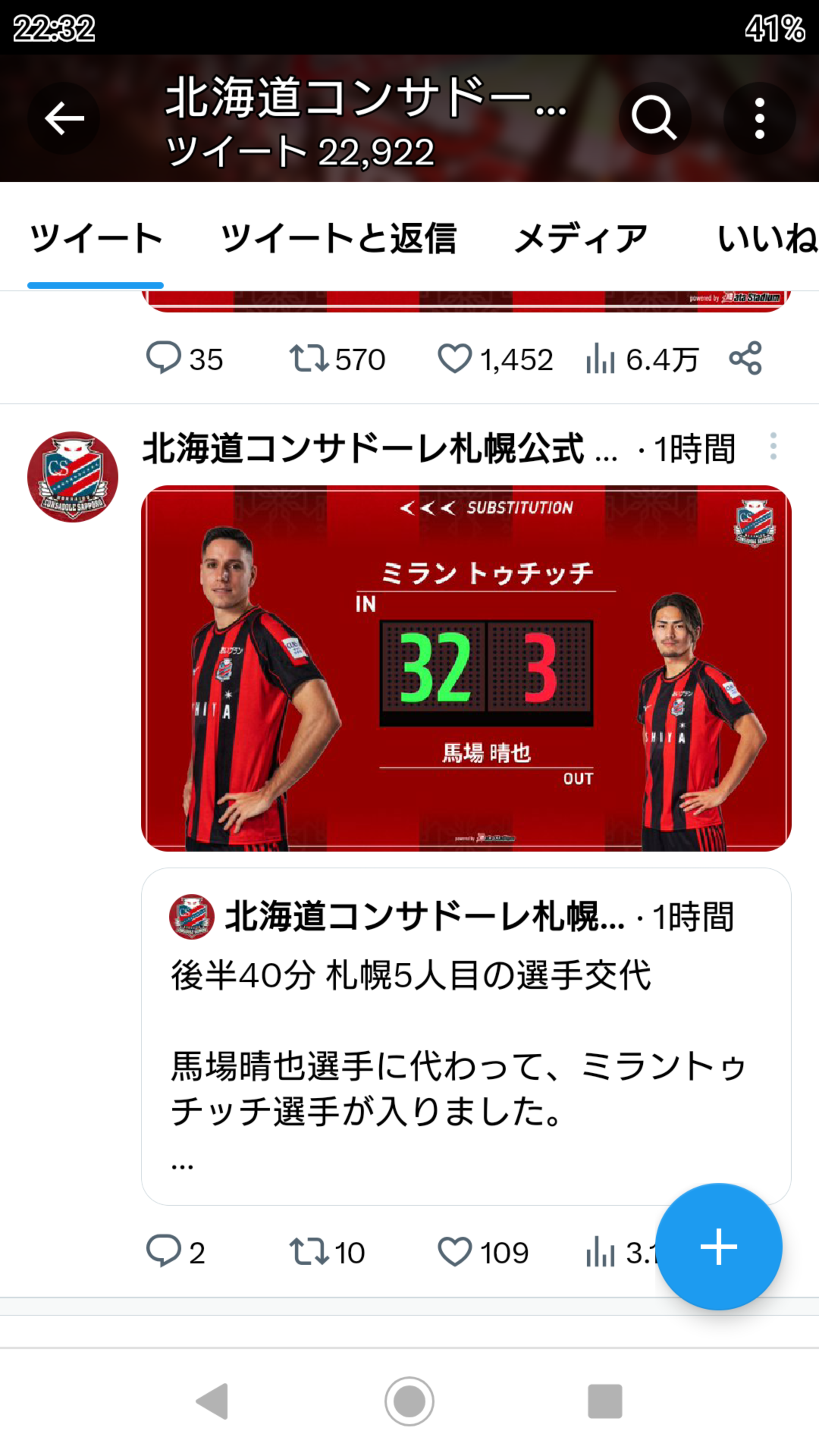Open search with the magnifier icon
The height and width of the screenshot is (1456, 819).
[x=654, y=119]
